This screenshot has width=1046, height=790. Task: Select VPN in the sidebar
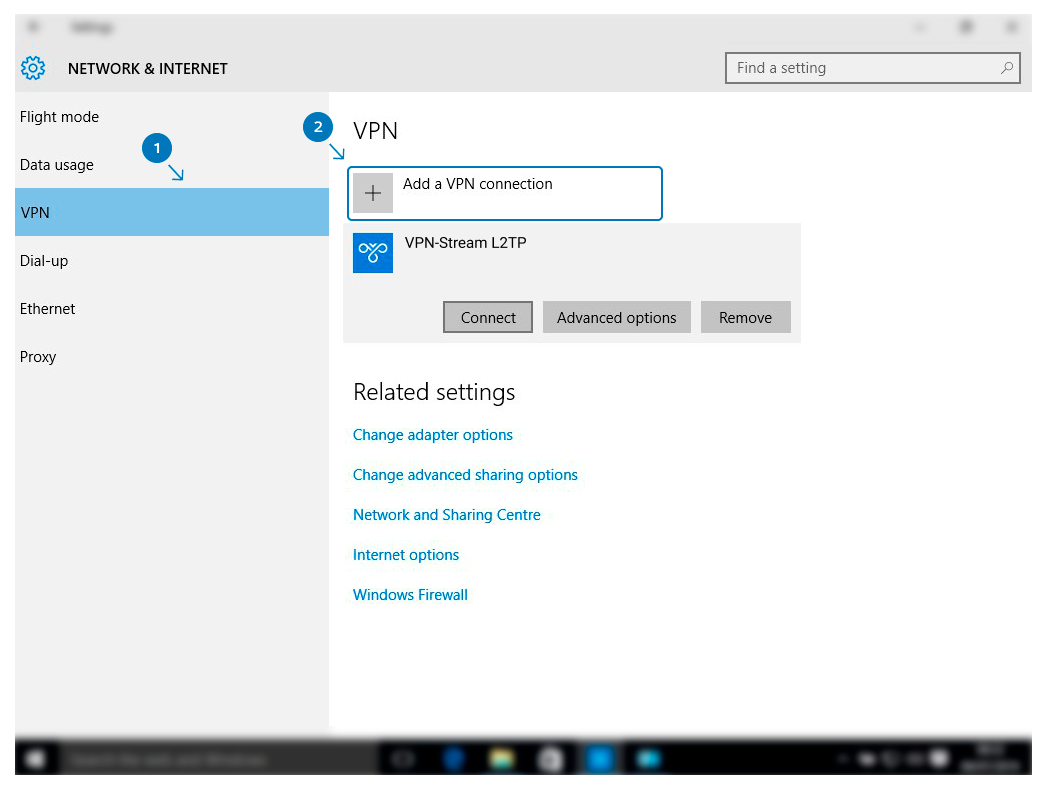tap(172, 212)
